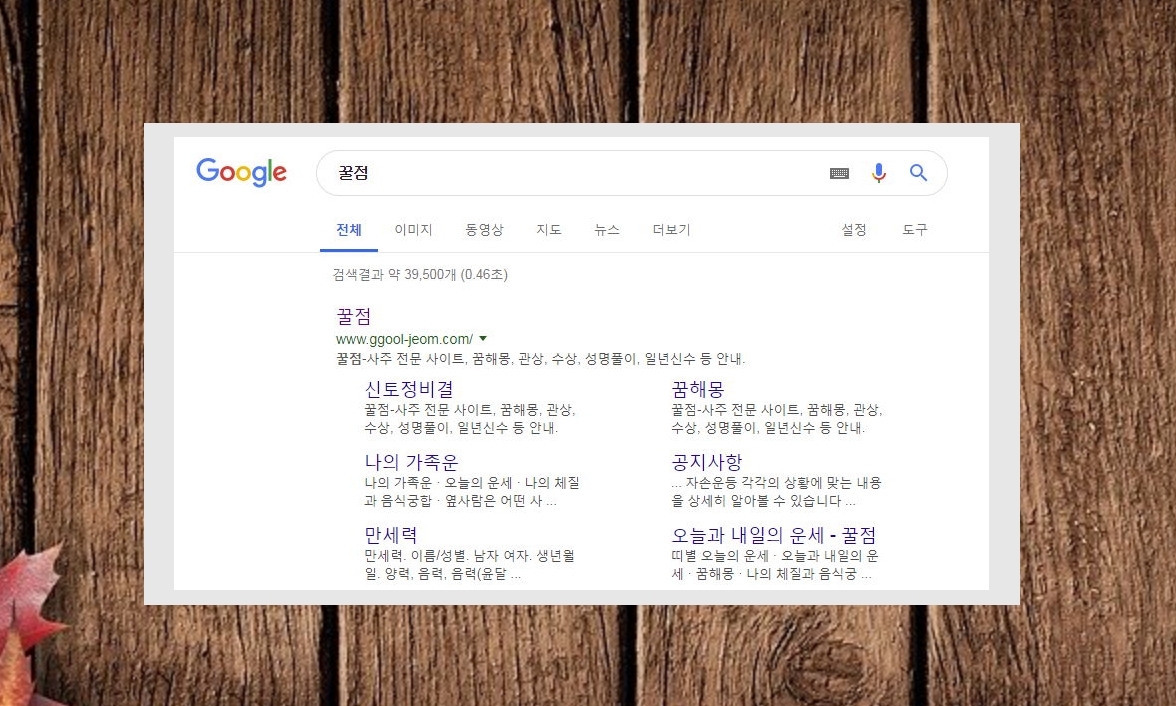Open the 나의 가족운 sitelink

pyautogui.click(x=411, y=462)
